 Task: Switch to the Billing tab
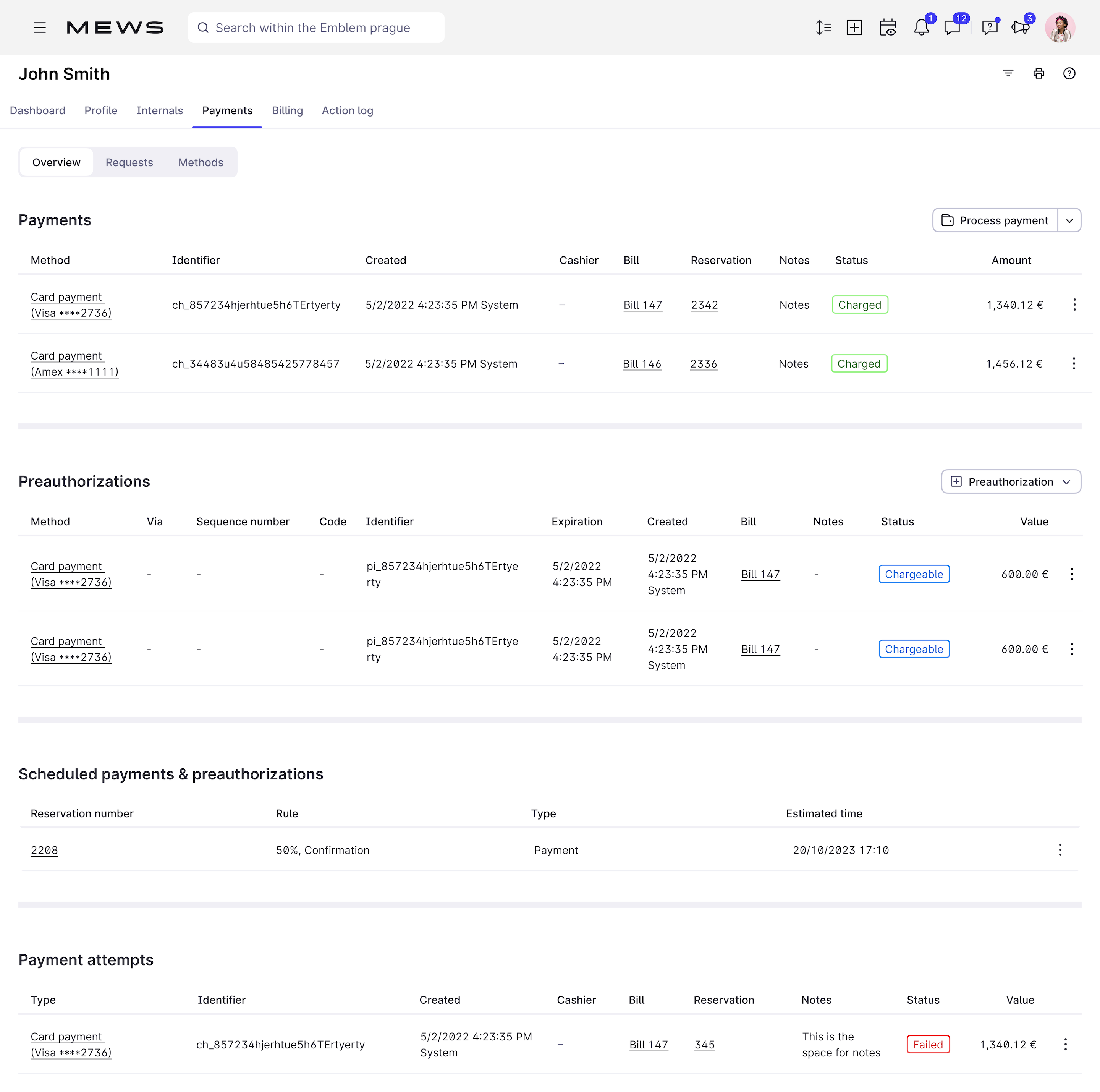(287, 110)
